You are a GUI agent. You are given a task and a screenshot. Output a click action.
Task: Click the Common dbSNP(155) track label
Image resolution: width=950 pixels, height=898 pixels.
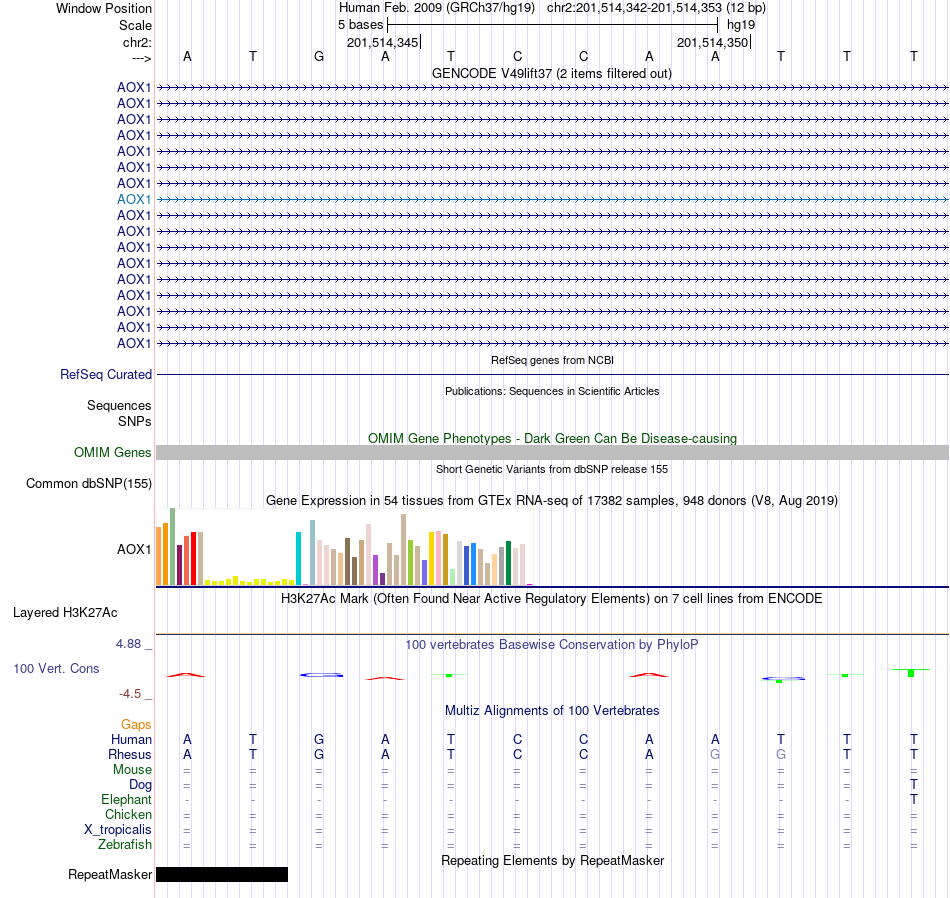click(89, 484)
